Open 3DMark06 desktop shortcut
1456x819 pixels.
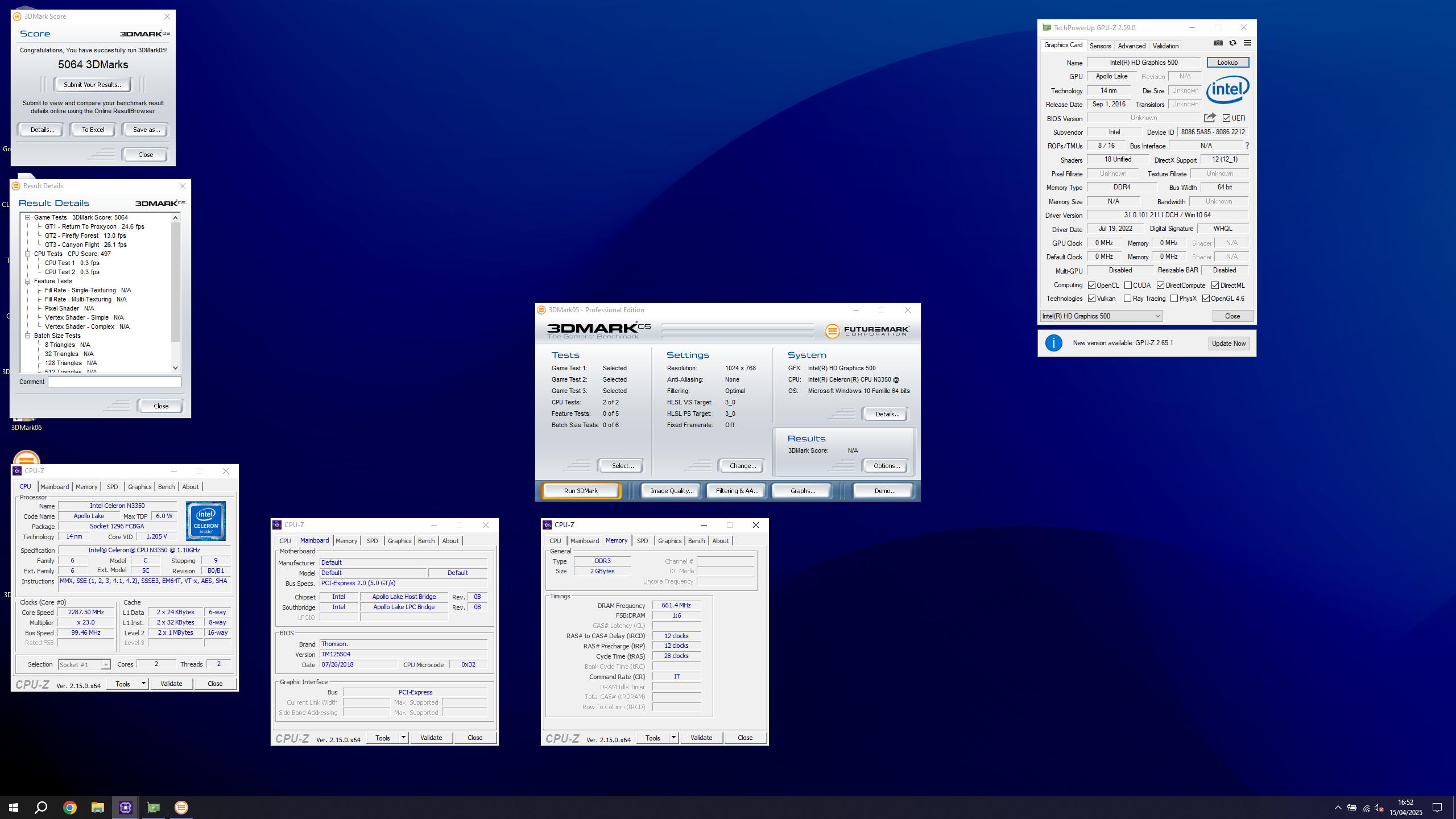[26, 427]
